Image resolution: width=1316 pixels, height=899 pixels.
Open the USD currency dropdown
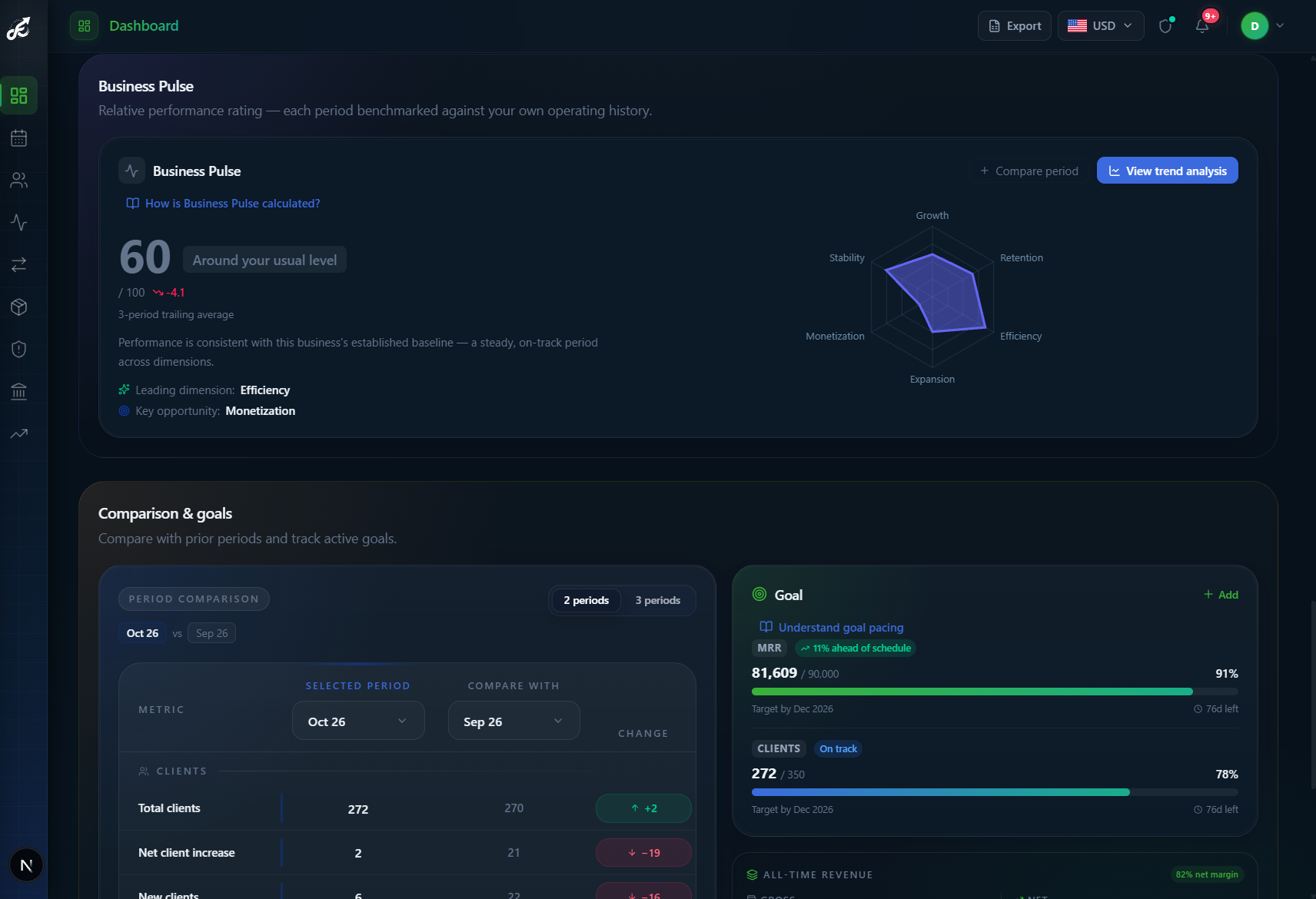1101,25
